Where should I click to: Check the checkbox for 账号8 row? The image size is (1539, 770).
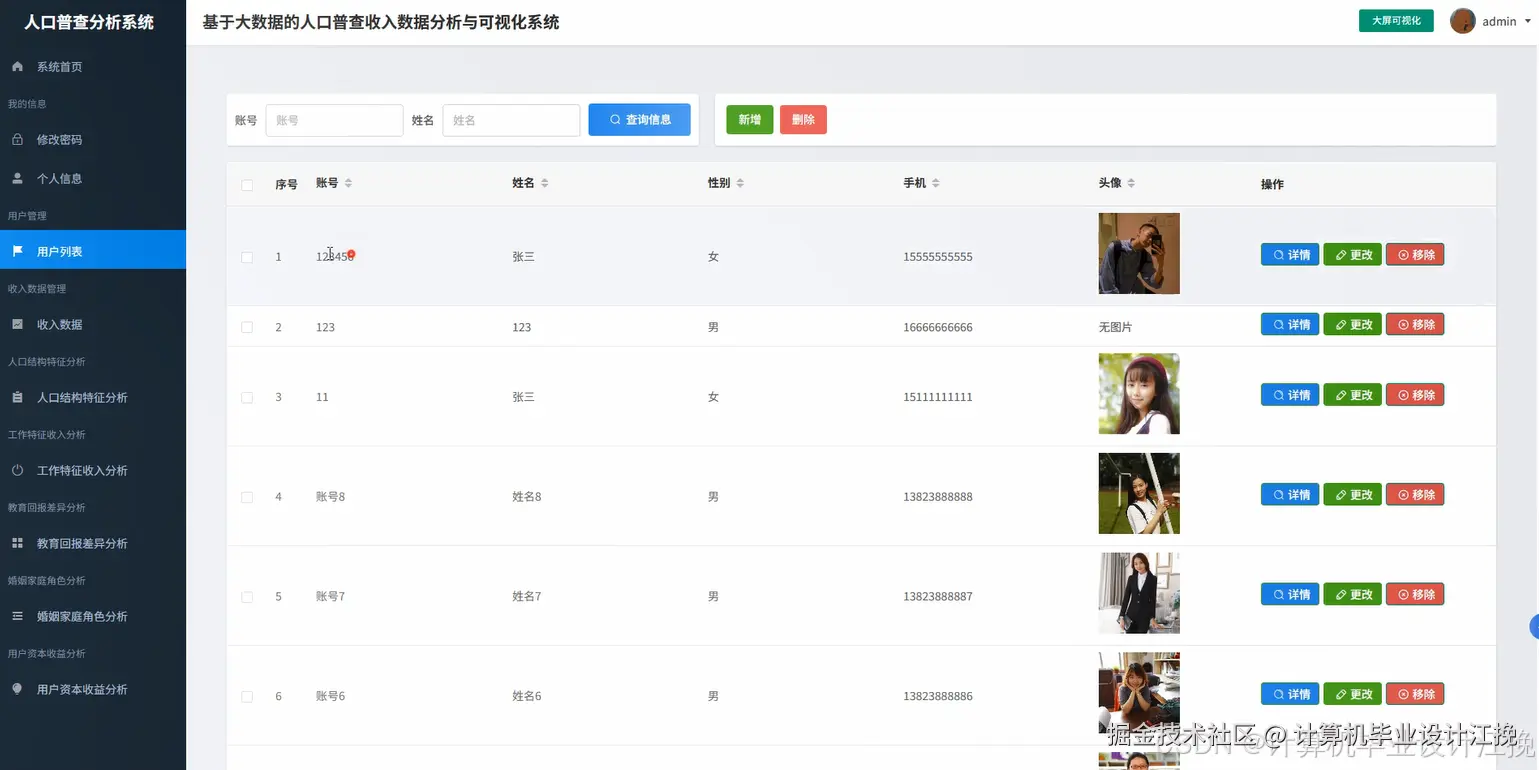[247, 497]
